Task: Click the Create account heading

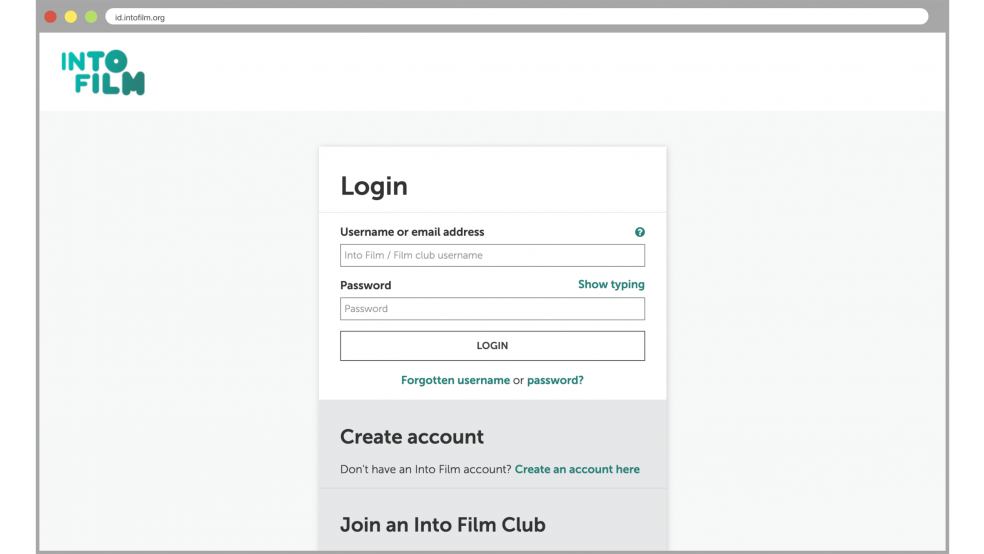Action: (x=412, y=437)
